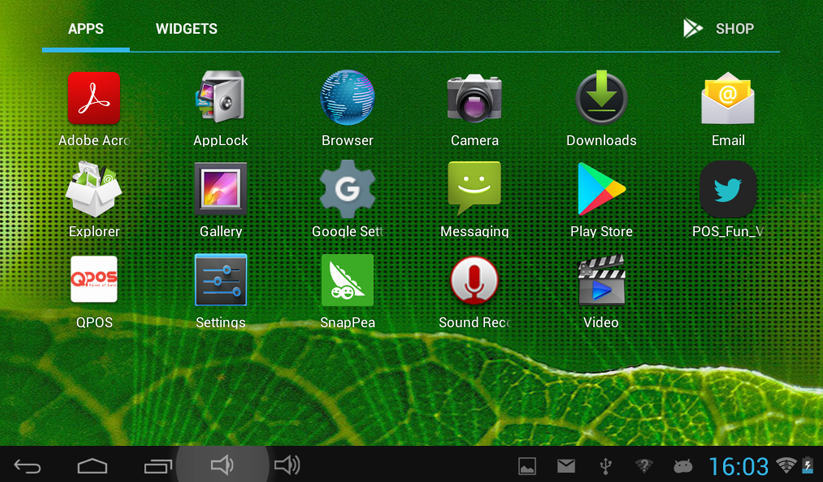Open the clock showing 16:03
Viewport: 823px width, 482px height.
coord(738,466)
